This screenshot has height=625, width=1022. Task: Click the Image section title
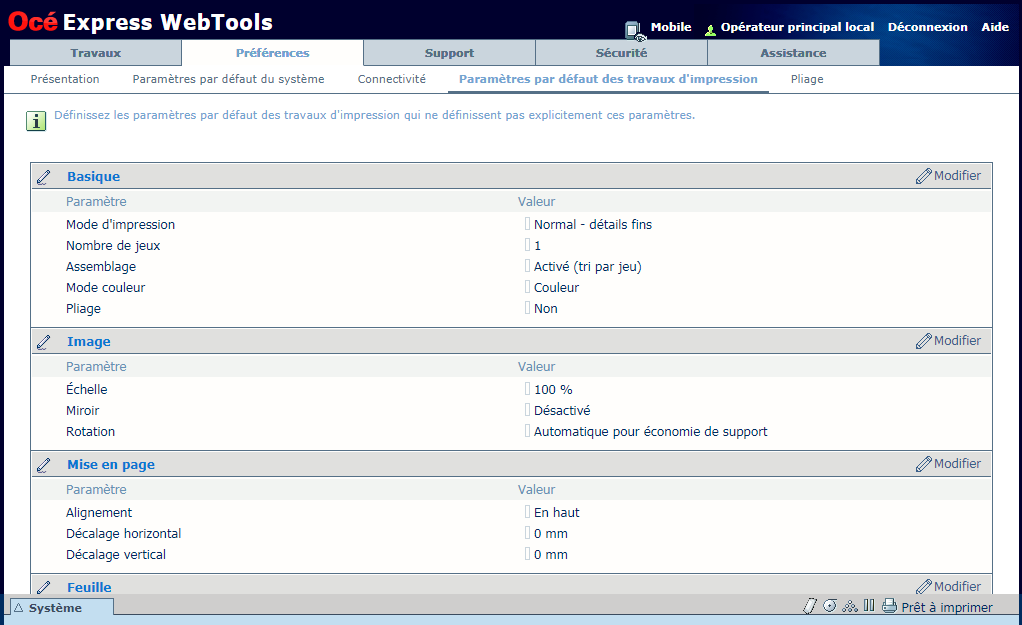(89, 342)
